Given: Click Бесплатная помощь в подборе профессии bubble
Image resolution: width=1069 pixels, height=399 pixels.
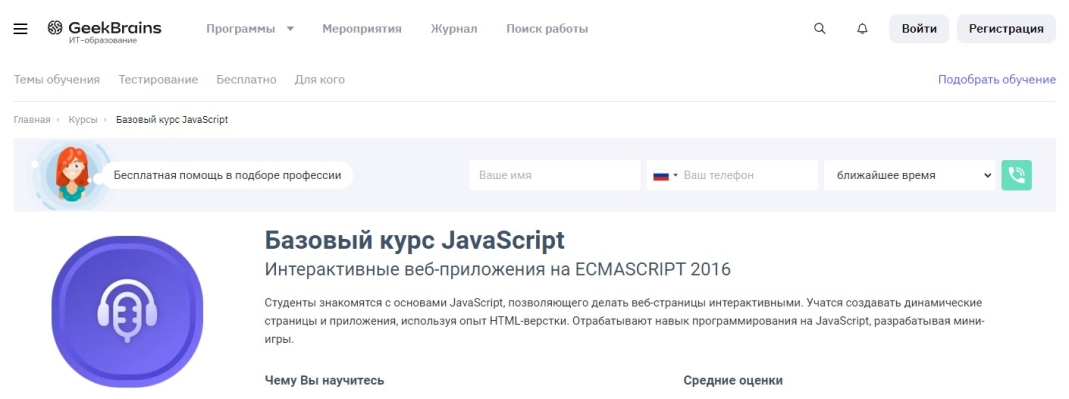Looking at the screenshot, I should click(x=227, y=175).
